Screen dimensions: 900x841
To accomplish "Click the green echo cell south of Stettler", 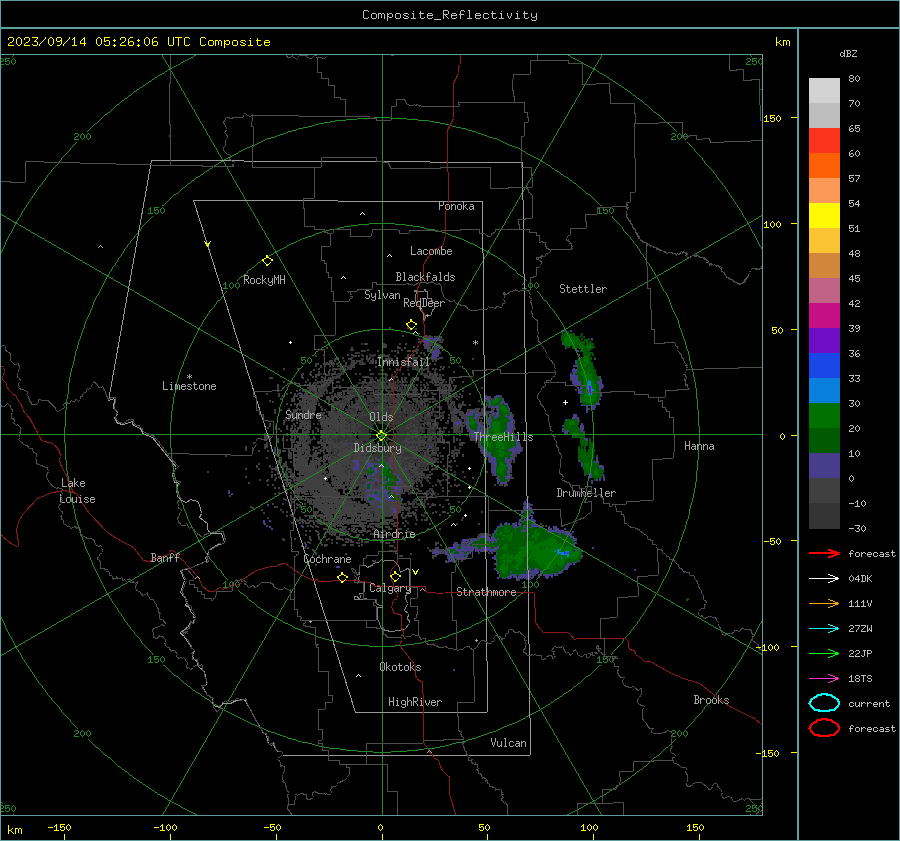I will coord(585,370).
